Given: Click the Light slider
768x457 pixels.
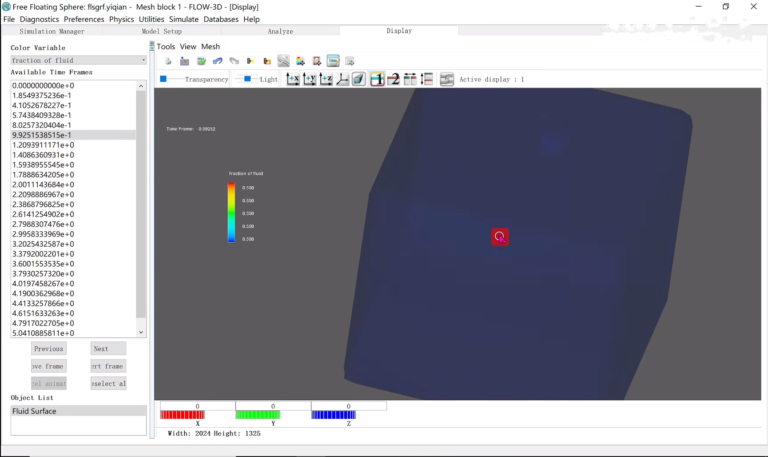Looking at the screenshot, I should tap(247, 79).
